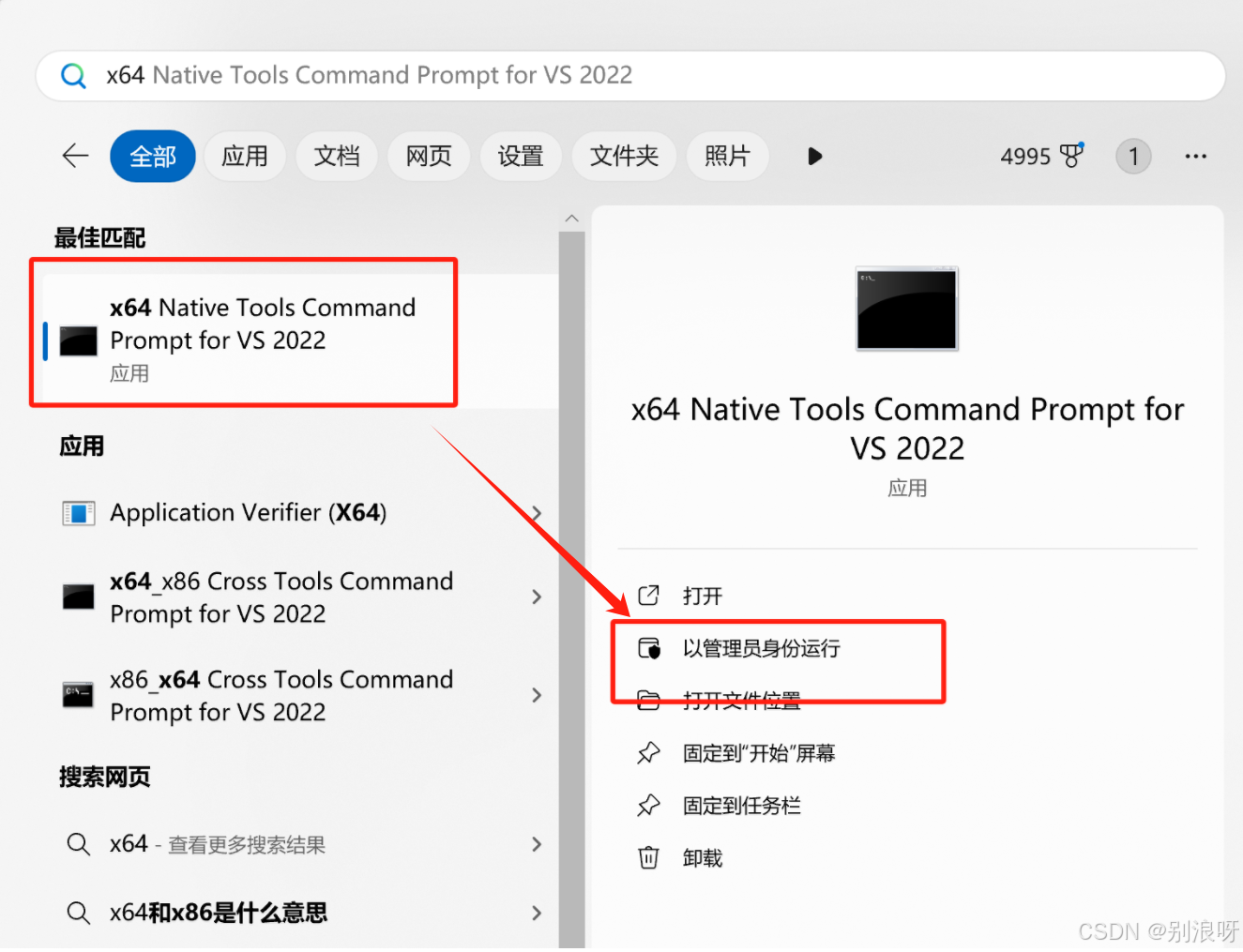Screen dimensions: 1243x952
Task: Choose 打开 in the preview pane
Action: [x=703, y=596]
